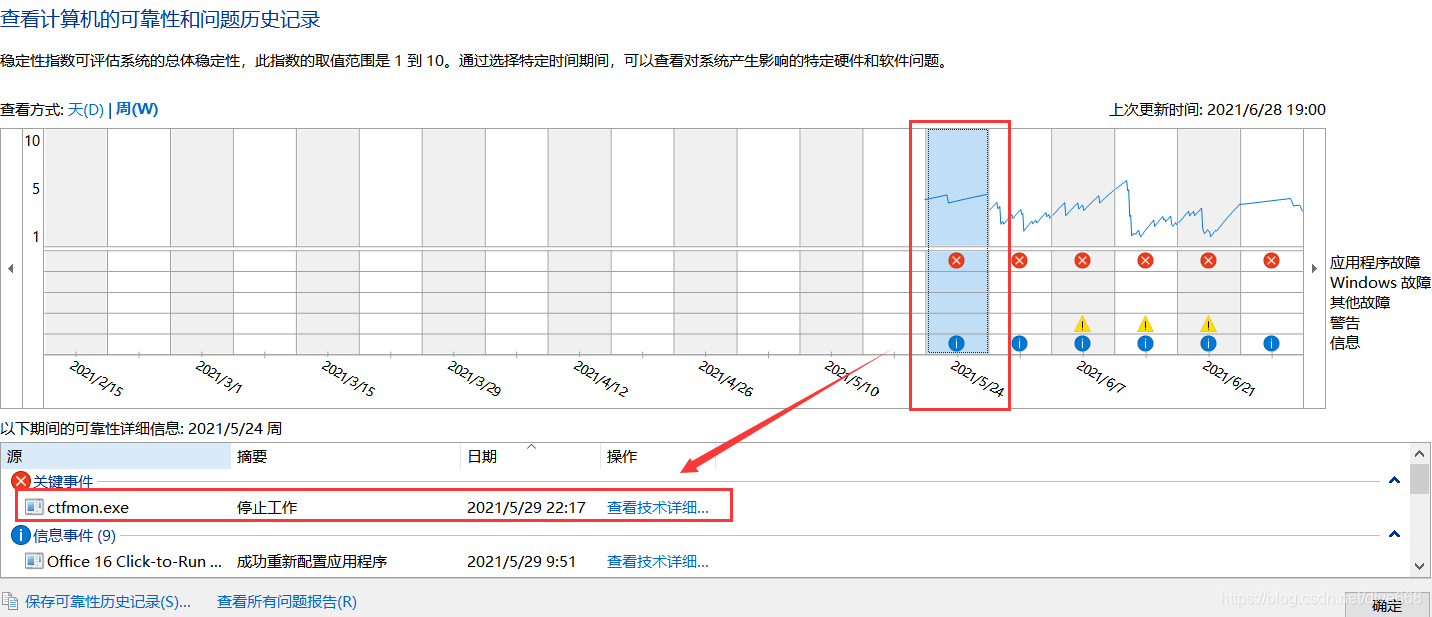Click the save reliability history document icon

tap(9, 601)
